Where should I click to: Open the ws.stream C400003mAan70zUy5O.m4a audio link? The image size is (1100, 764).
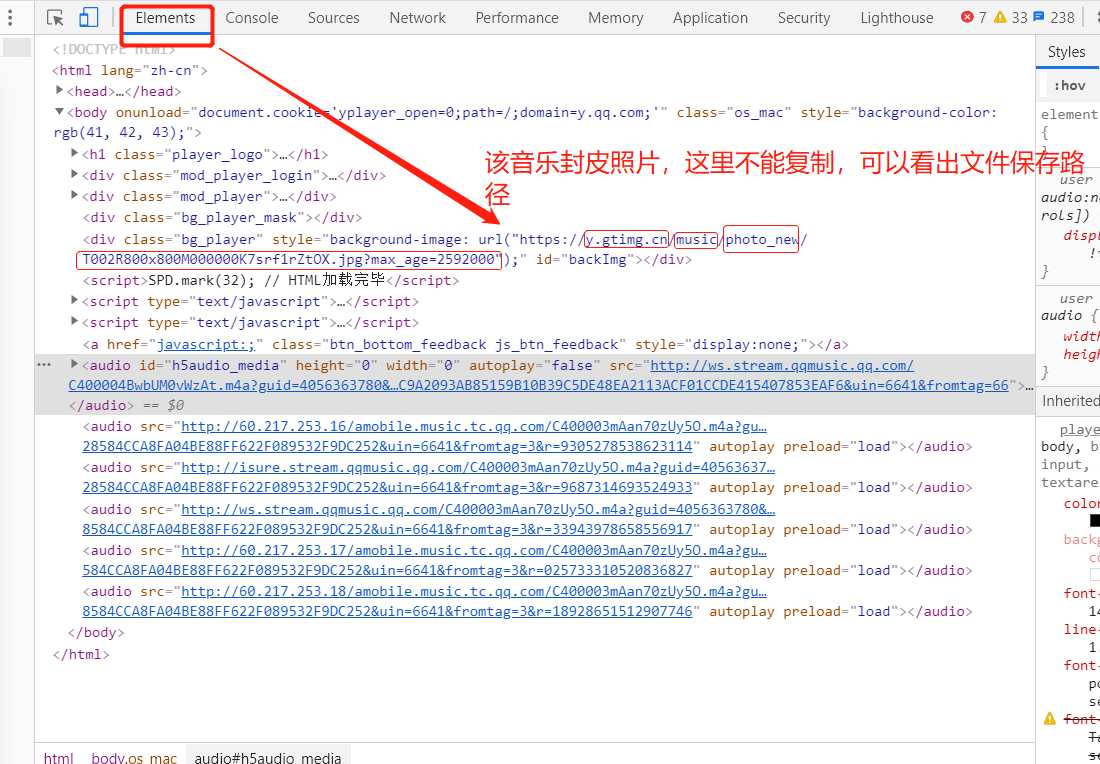click(429, 519)
